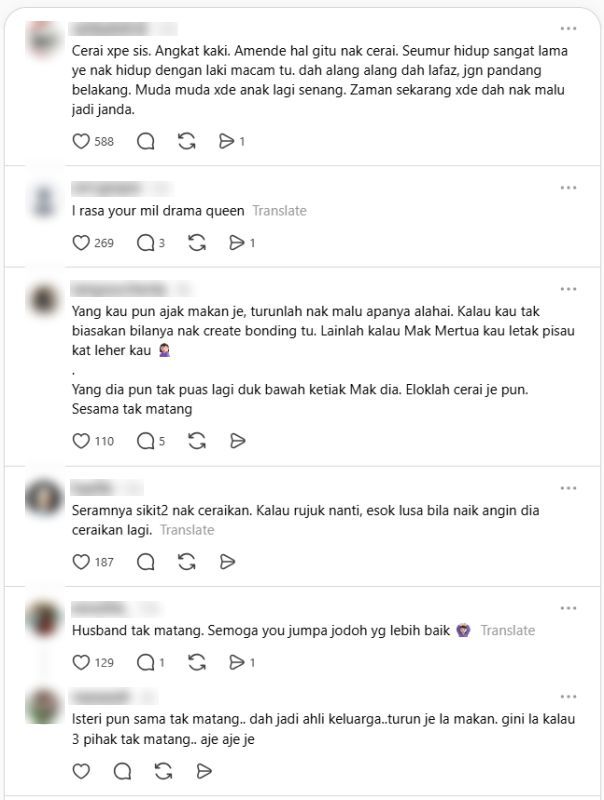Reply to the 'Cerai xpe sis' comment
604x800 pixels.
[x=146, y=141]
